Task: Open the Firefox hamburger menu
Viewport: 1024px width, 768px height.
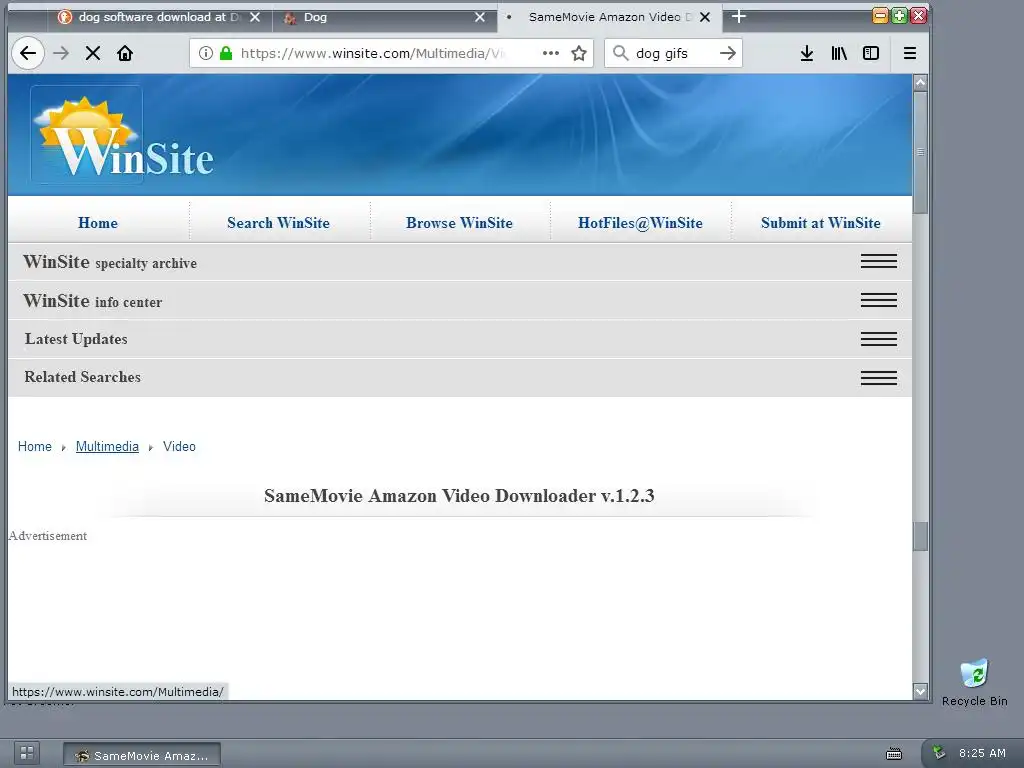Action: (910, 53)
